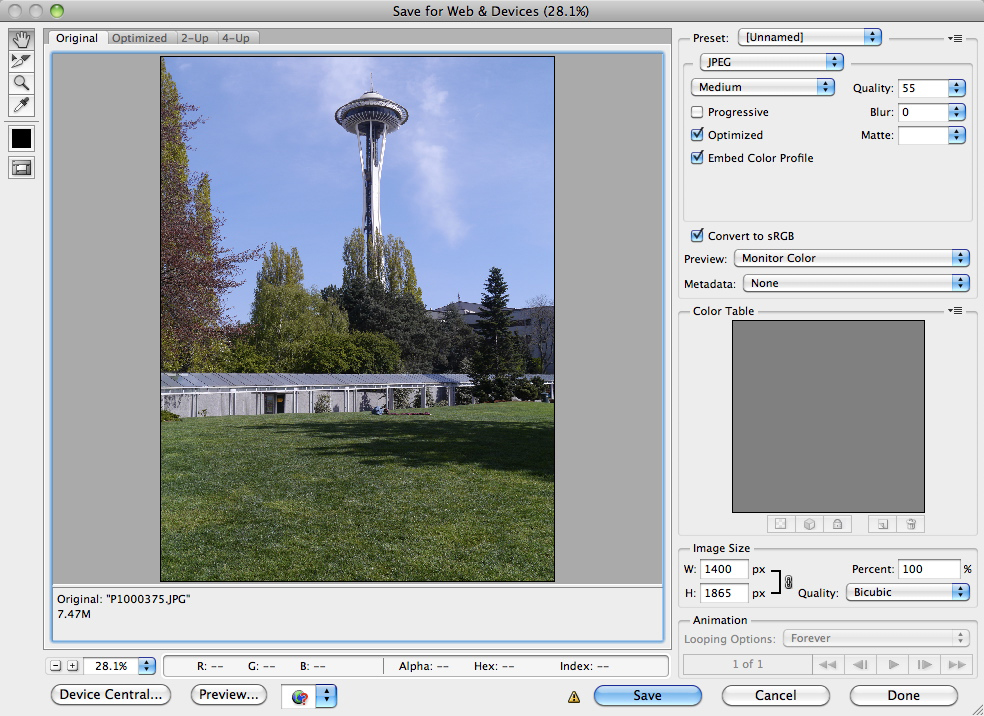This screenshot has width=984, height=716.
Task: Select the Zoom tool
Action: coord(21,83)
